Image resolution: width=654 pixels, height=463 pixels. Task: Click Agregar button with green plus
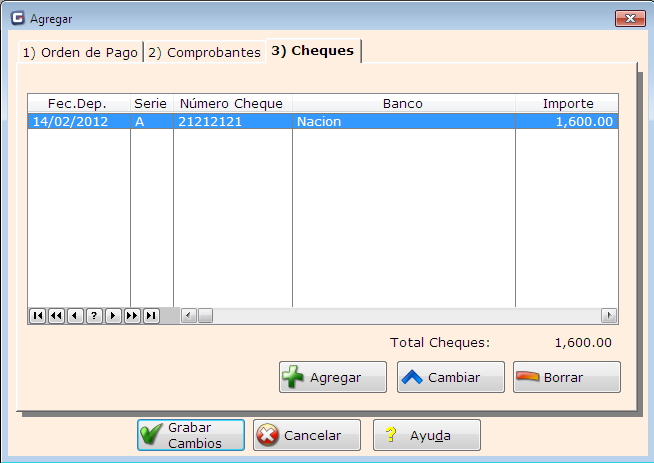click(x=333, y=377)
